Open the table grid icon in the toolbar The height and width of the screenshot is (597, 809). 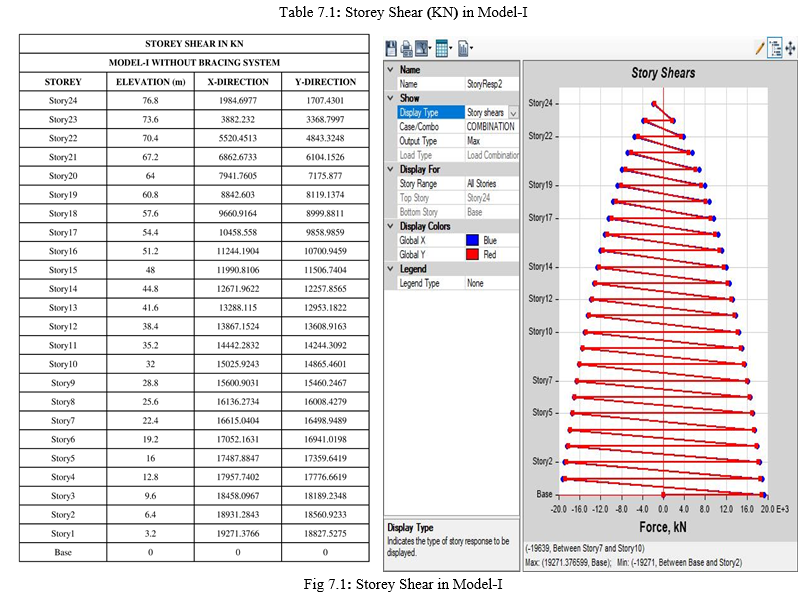(443, 49)
